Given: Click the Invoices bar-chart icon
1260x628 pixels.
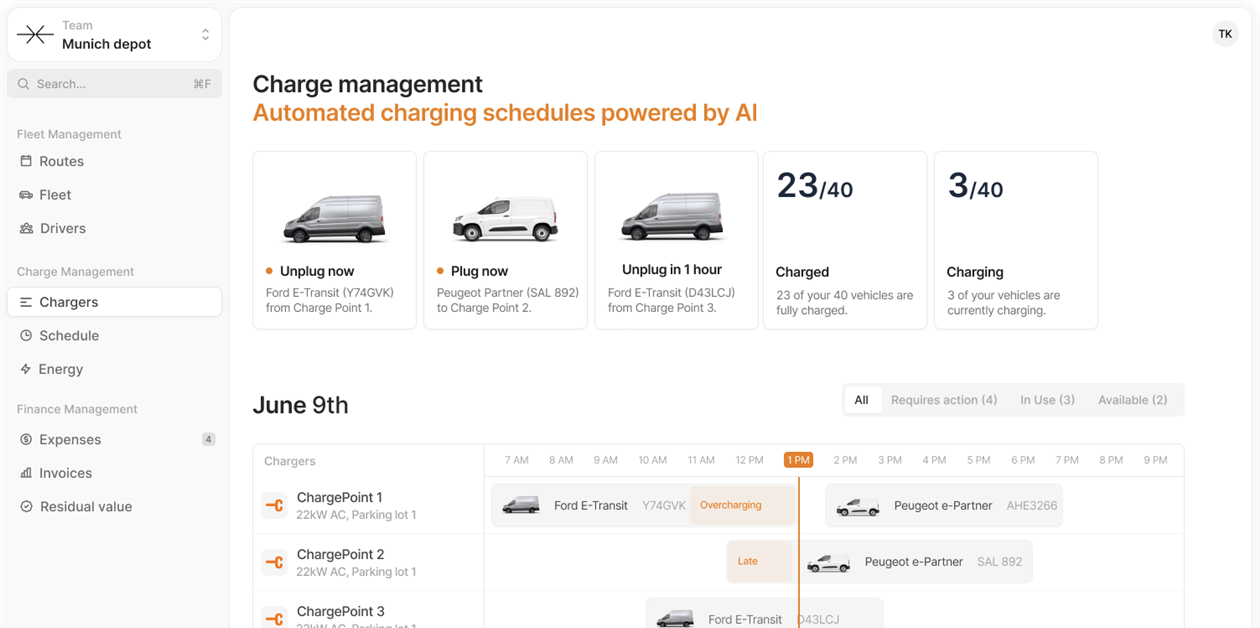Looking at the screenshot, I should [x=24, y=472].
